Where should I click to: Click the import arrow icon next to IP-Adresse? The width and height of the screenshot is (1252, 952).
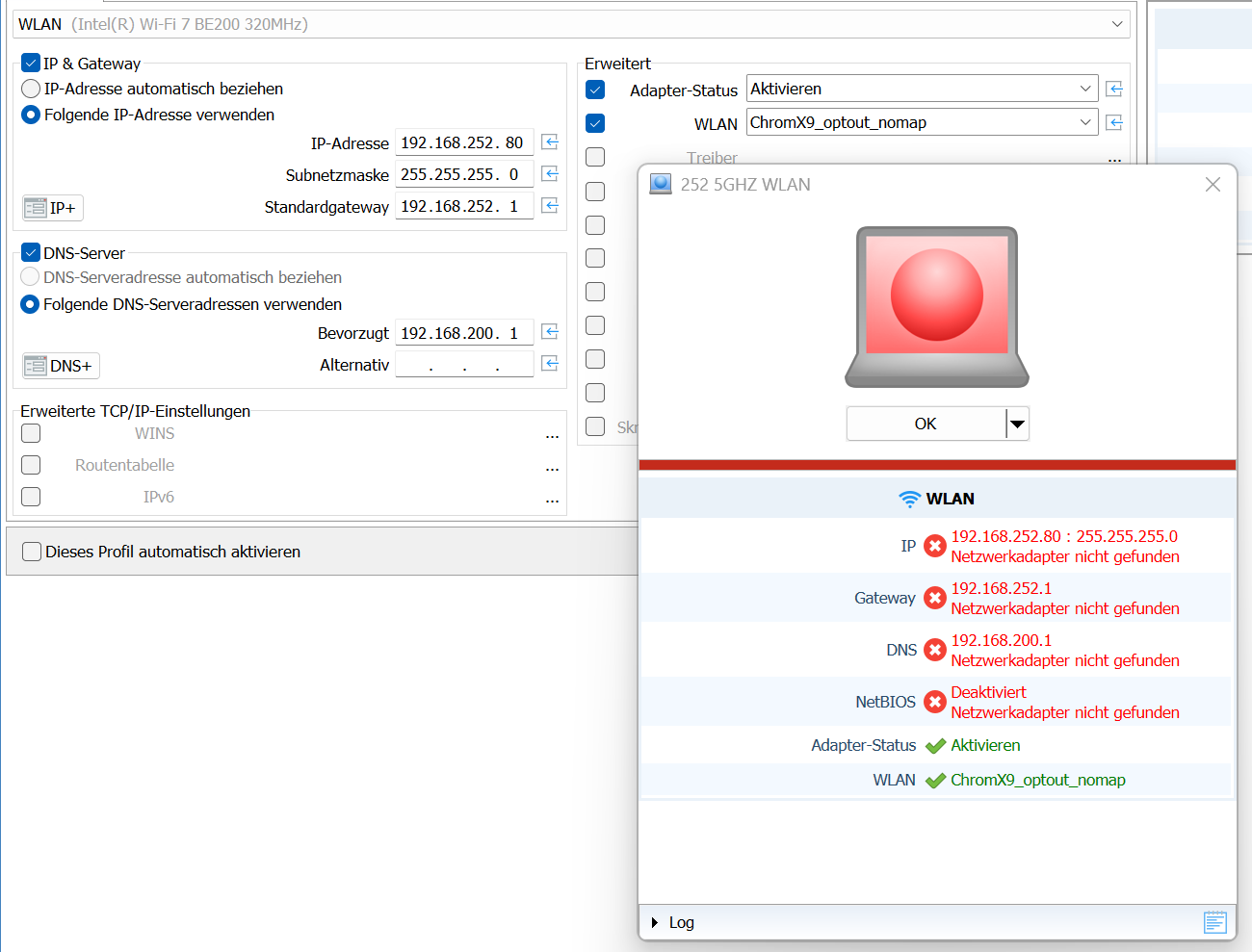click(x=550, y=142)
